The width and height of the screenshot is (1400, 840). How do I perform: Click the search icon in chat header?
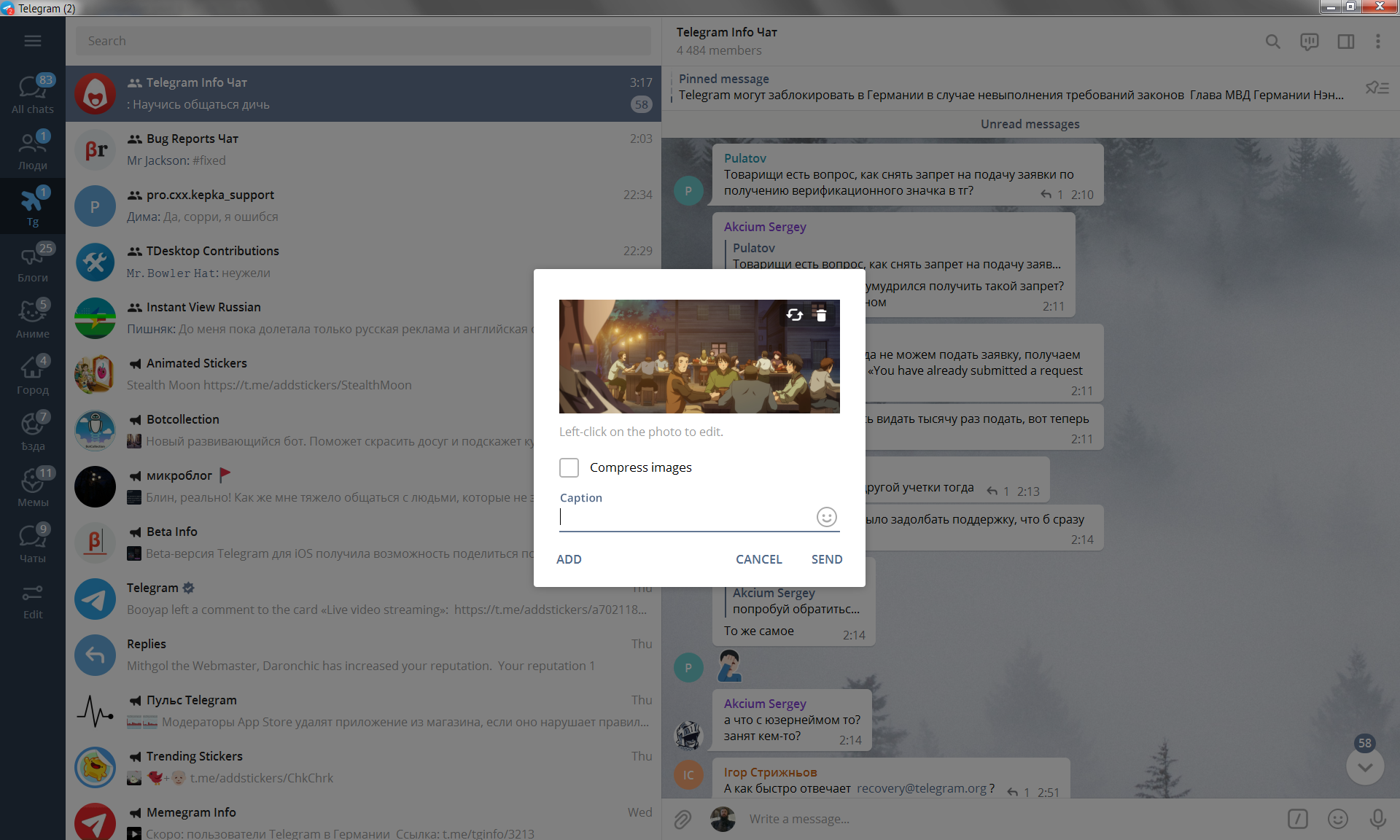tap(1272, 42)
